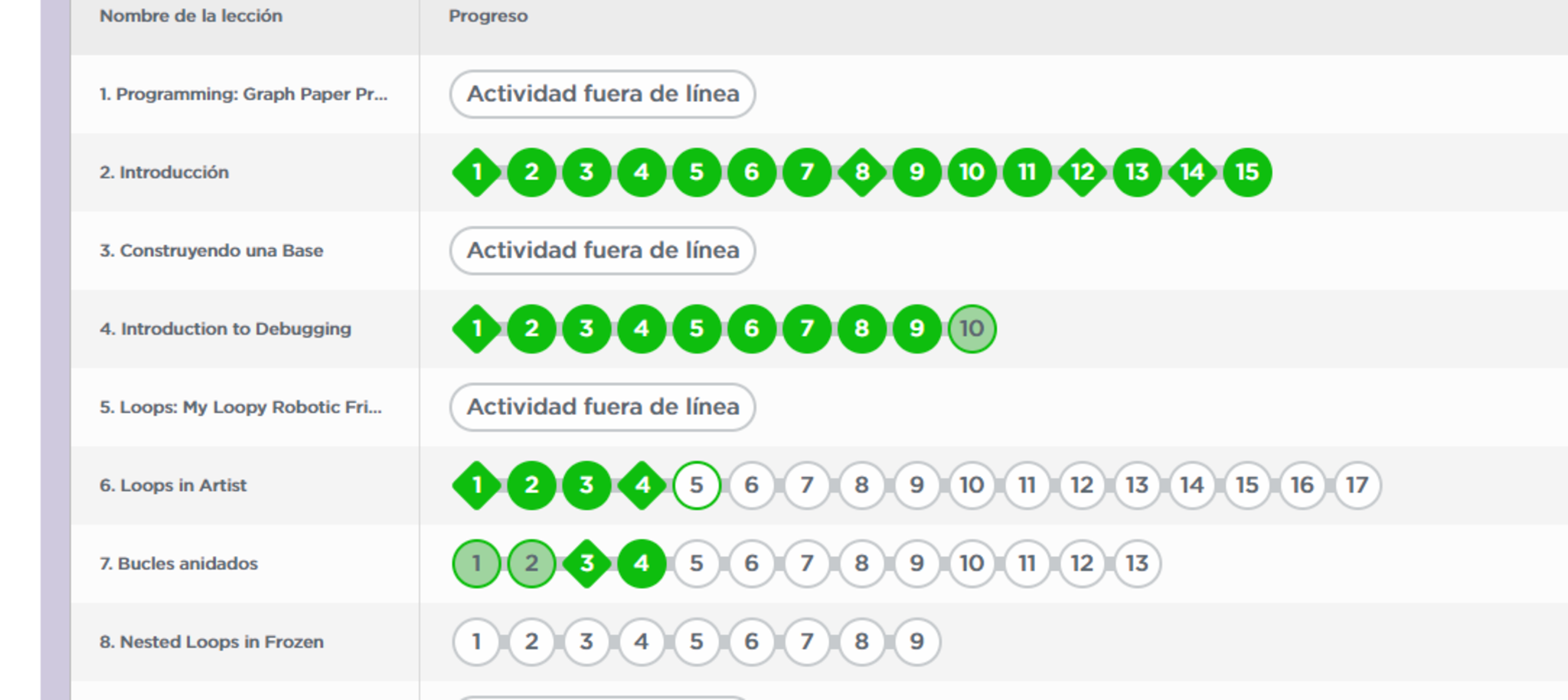The width and height of the screenshot is (1568, 700).
Task: Open faded puzzle 10 in Introduction to Debugging
Action: pos(972,329)
